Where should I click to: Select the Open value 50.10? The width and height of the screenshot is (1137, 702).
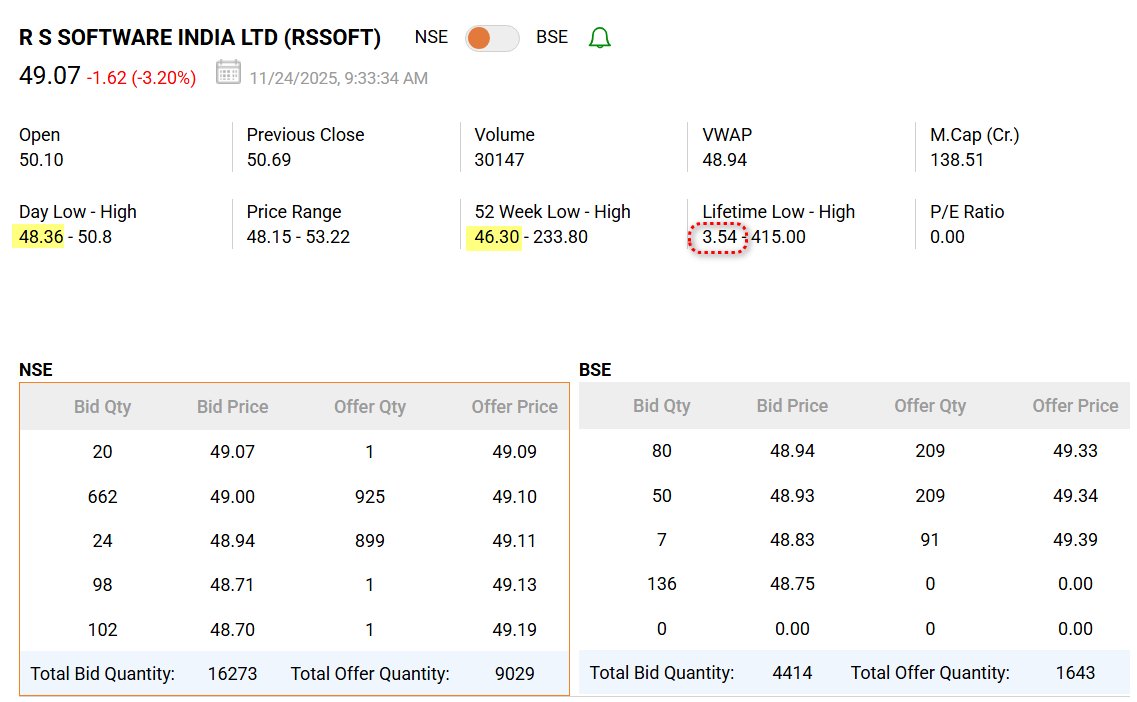[41, 160]
